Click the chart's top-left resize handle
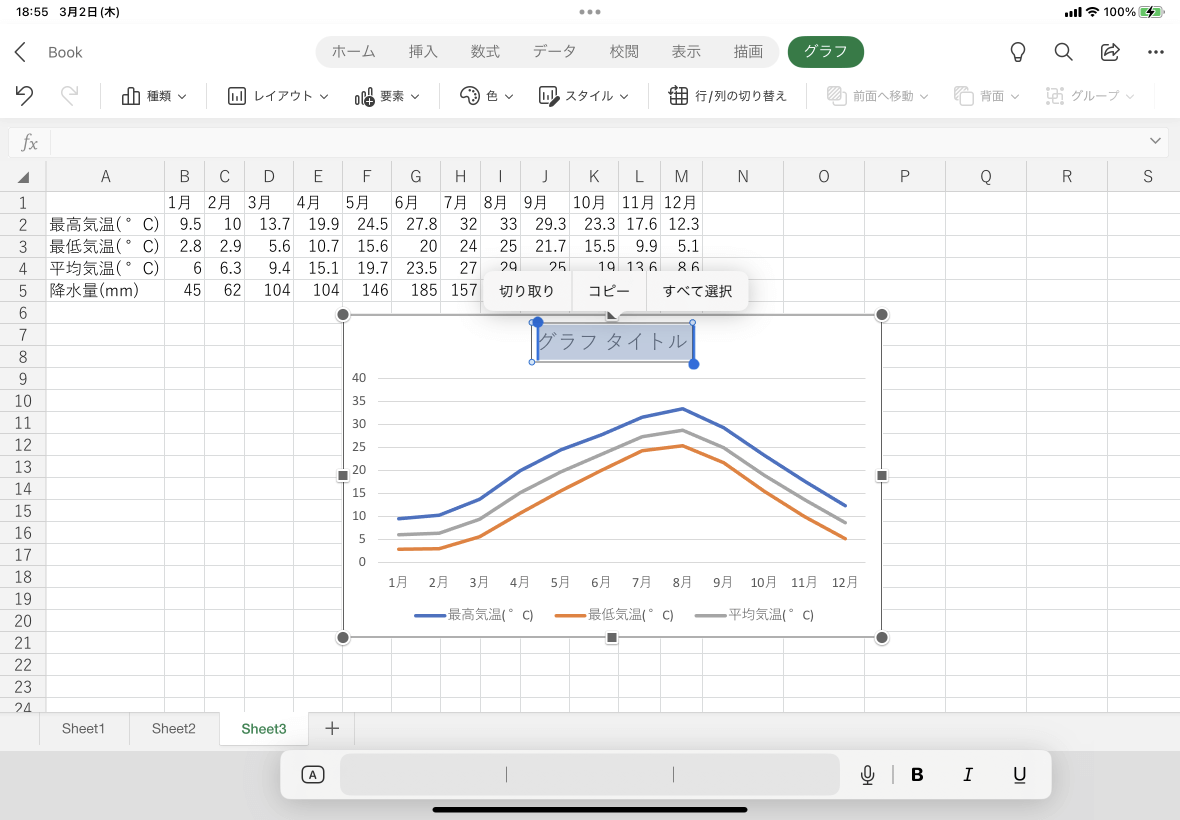 point(342,314)
